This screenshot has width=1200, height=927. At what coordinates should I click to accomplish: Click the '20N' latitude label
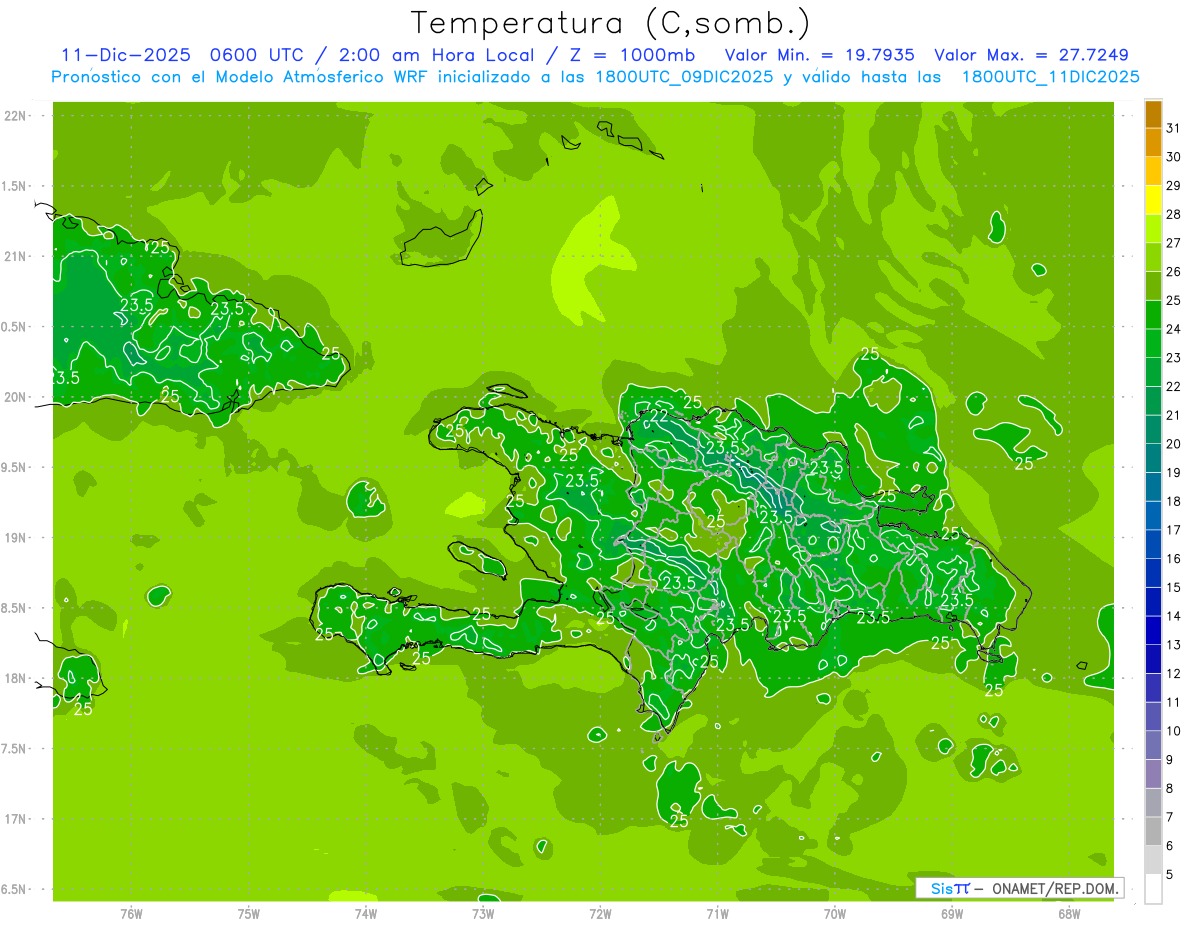(x=14, y=397)
